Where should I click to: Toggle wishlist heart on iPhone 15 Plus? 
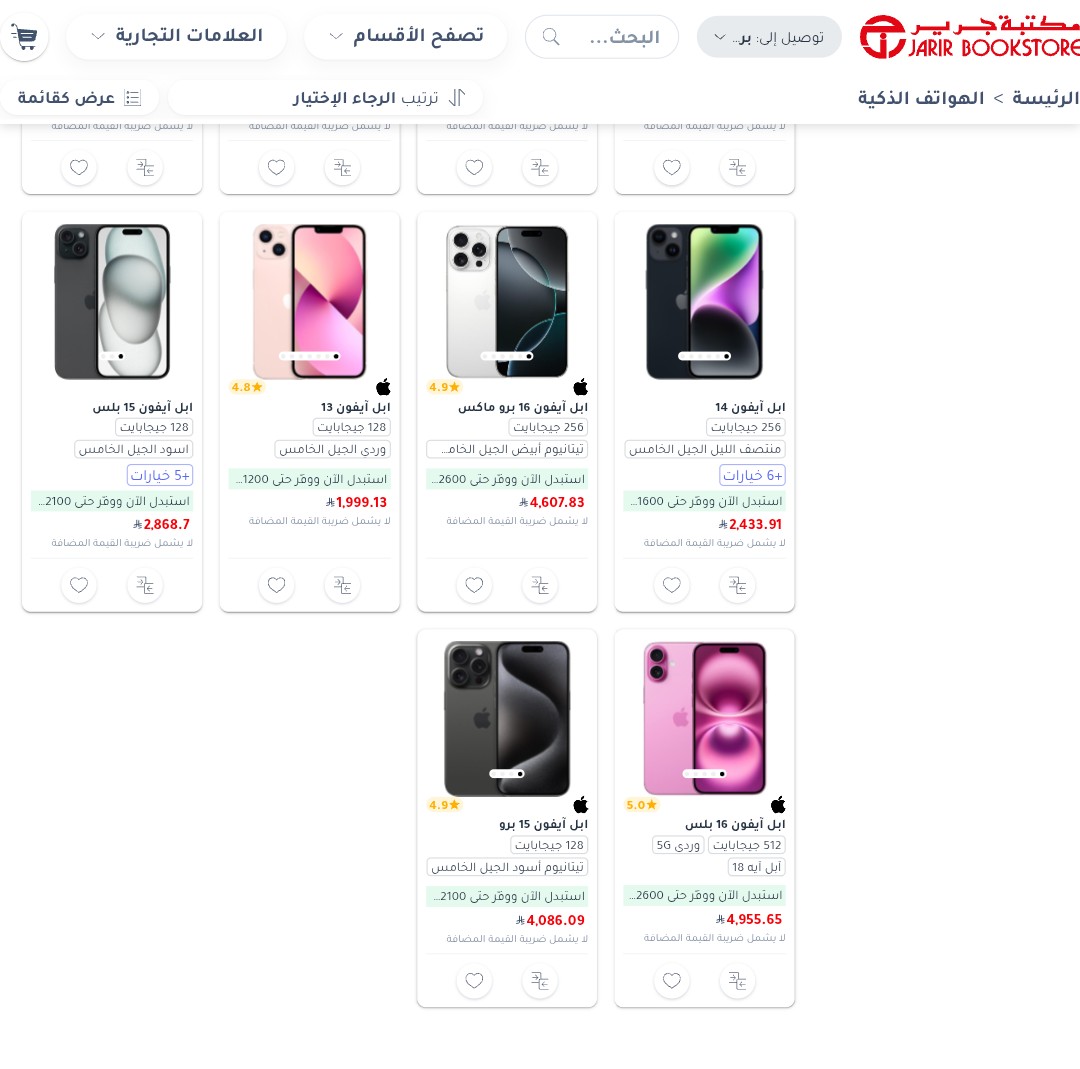pos(79,585)
